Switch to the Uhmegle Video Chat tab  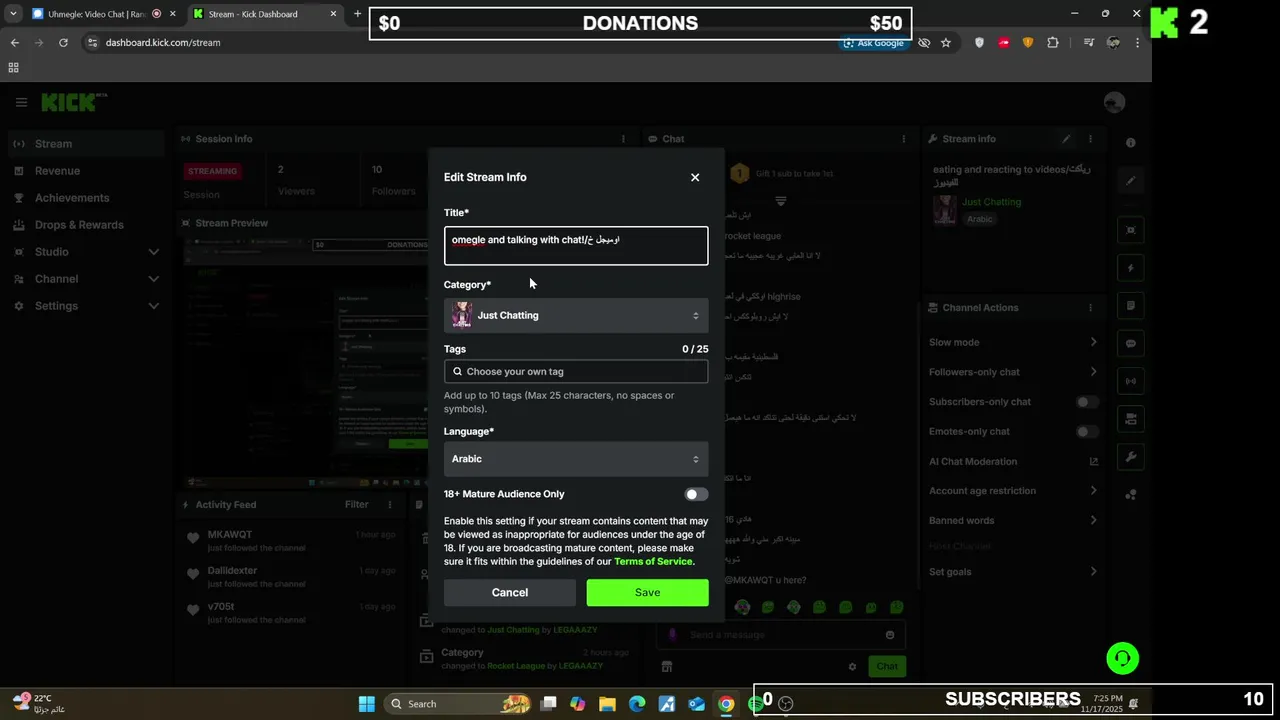103,14
